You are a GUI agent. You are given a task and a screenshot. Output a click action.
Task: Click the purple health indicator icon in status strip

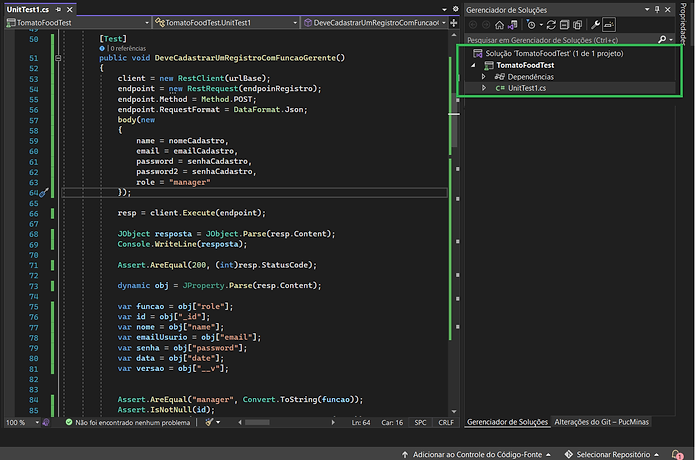pyautogui.click(x=46, y=422)
